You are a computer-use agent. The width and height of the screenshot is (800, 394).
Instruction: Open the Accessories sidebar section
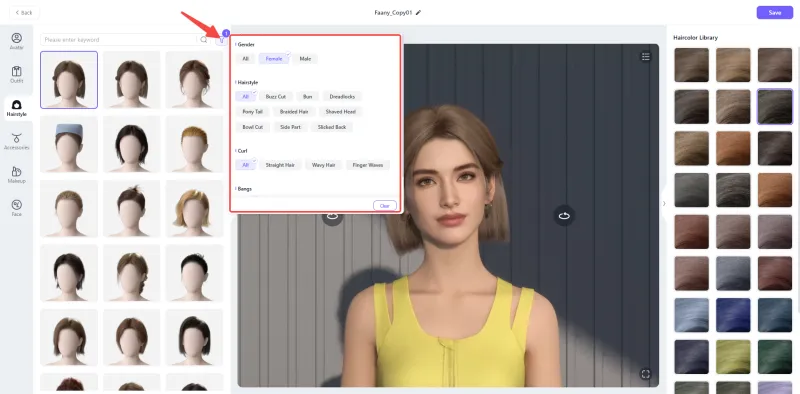[16, 142]
